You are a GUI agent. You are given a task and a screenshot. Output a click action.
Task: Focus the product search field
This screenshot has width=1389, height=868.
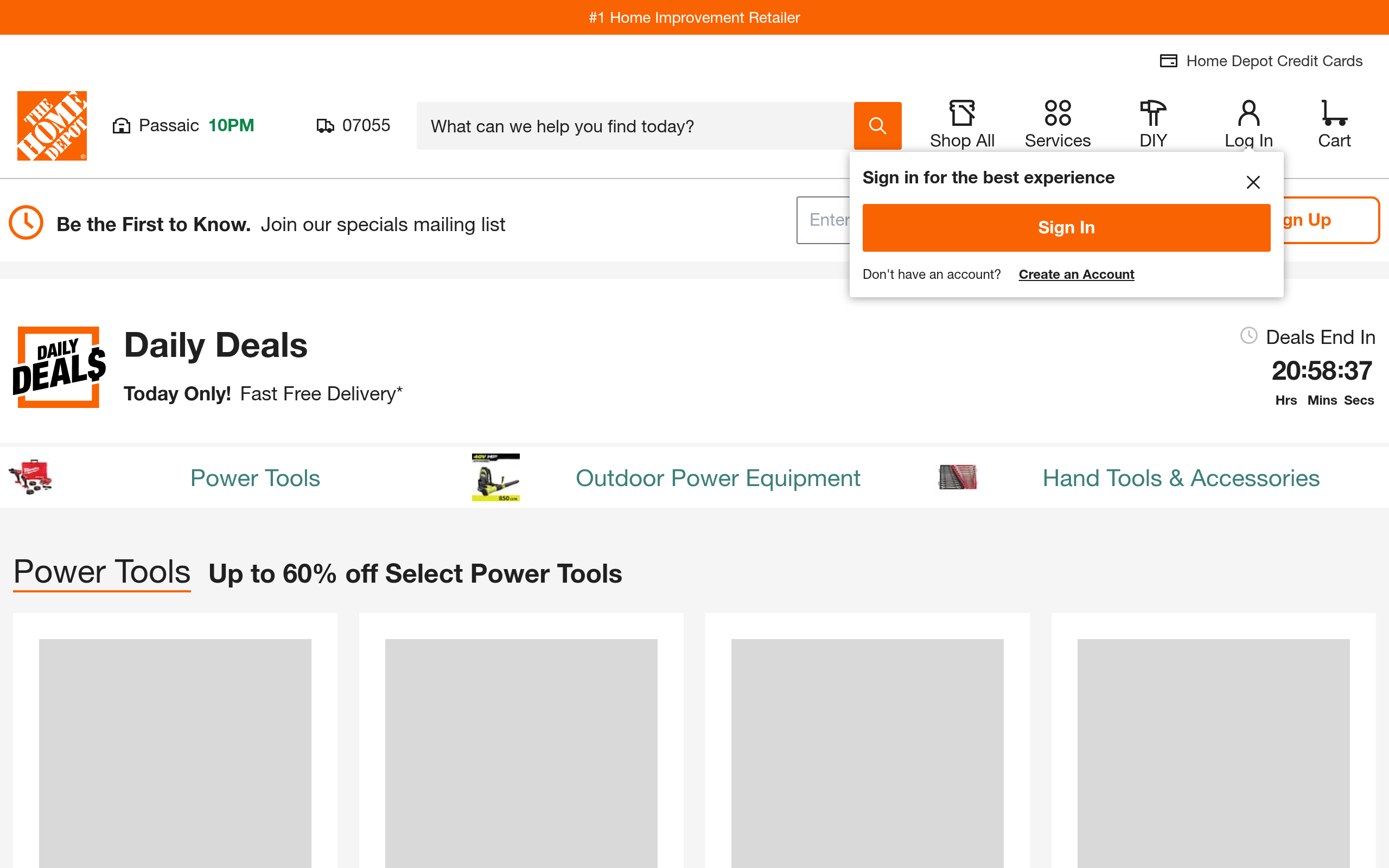point(635,126)
